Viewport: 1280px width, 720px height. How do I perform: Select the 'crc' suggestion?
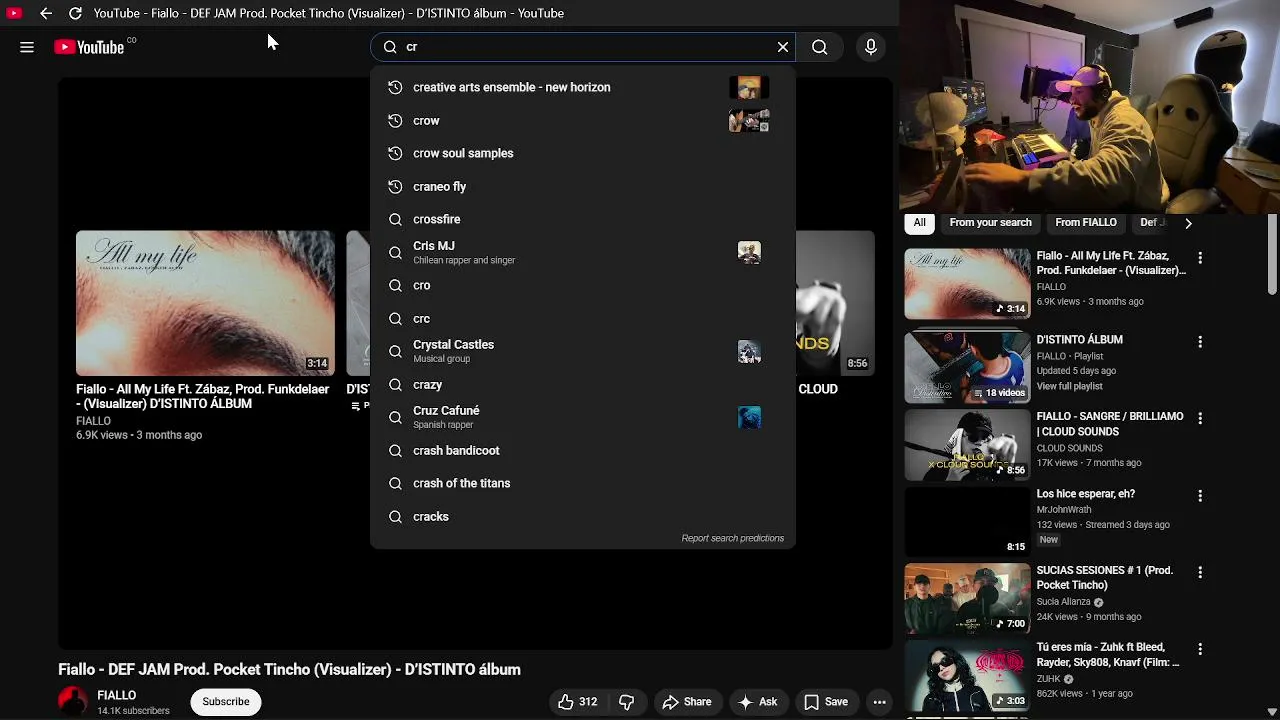[583, 318]
